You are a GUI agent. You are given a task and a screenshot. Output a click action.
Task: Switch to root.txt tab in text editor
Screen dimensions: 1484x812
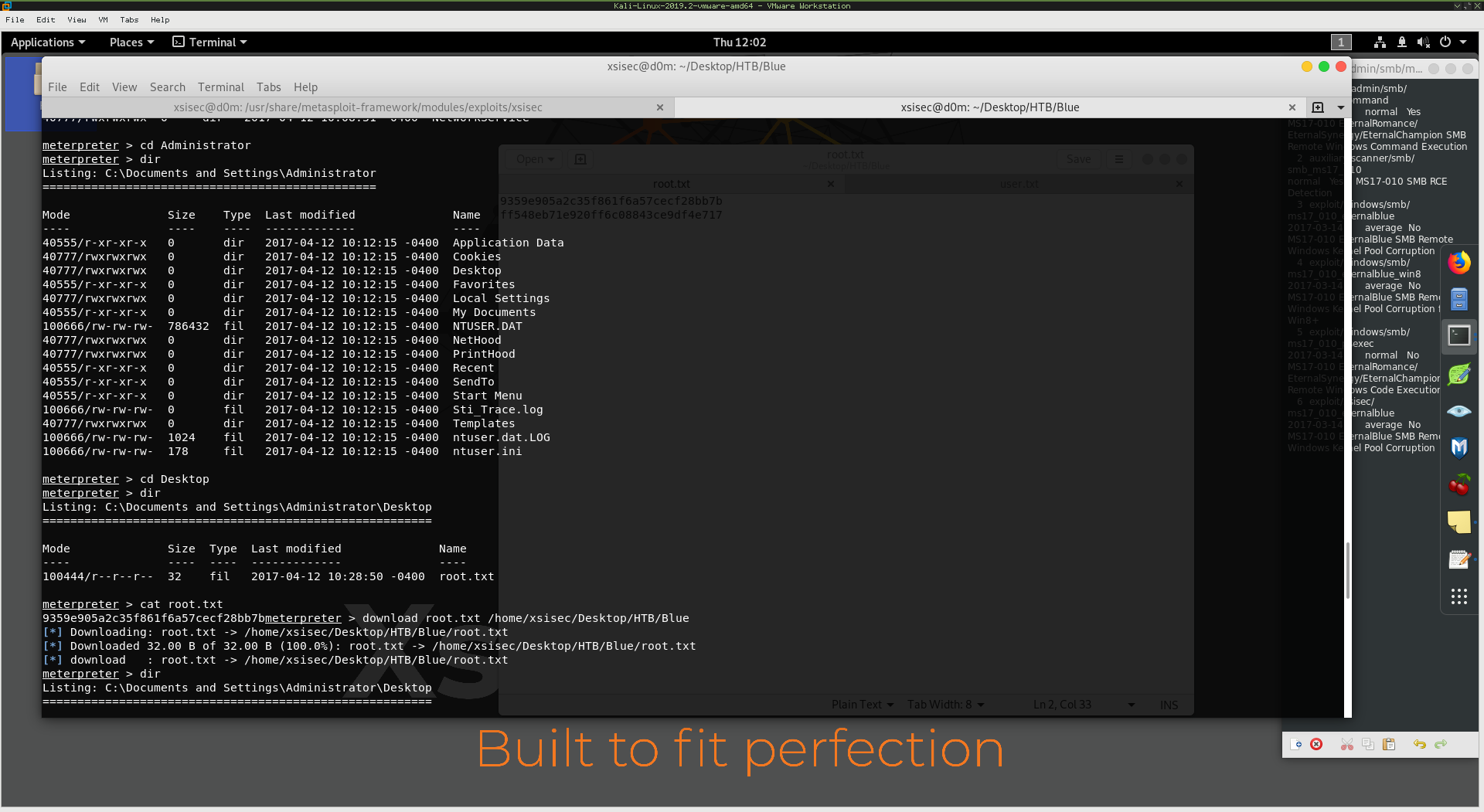click(x=671, y=184)
